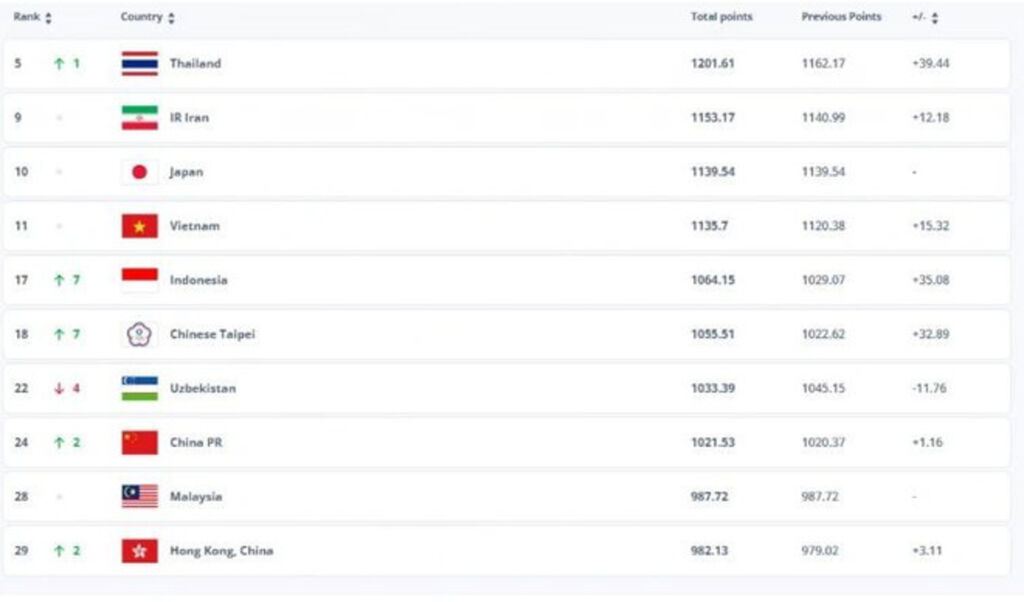The height and width of the screenshot is (602, 1024).
Task: Select the Hong Kong, China row name
Action: tap(221, 551)
